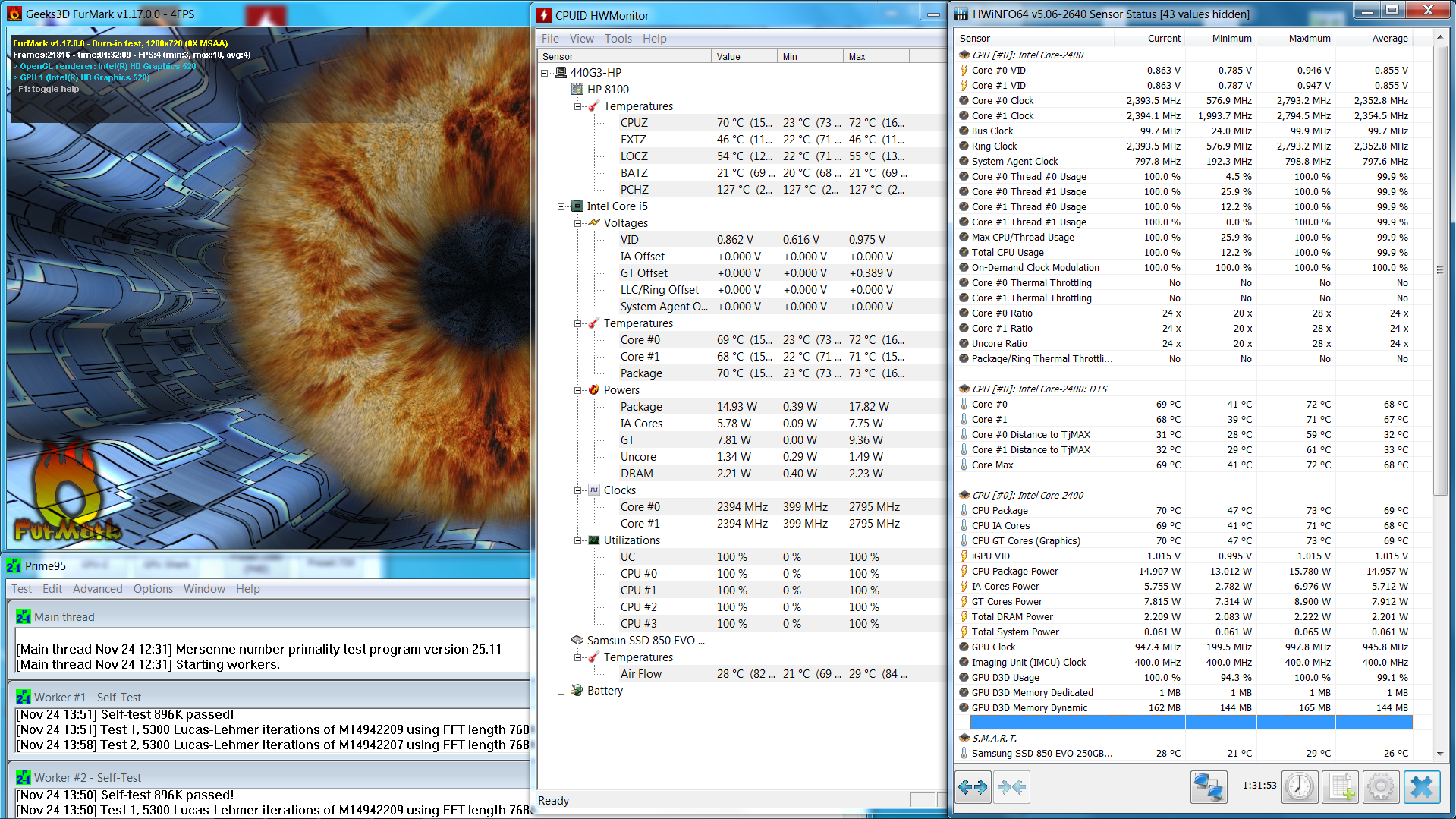
Task: Select Core #0 Thermal Throttling row
Action: pyautogui.click(x=1184, y=282)
